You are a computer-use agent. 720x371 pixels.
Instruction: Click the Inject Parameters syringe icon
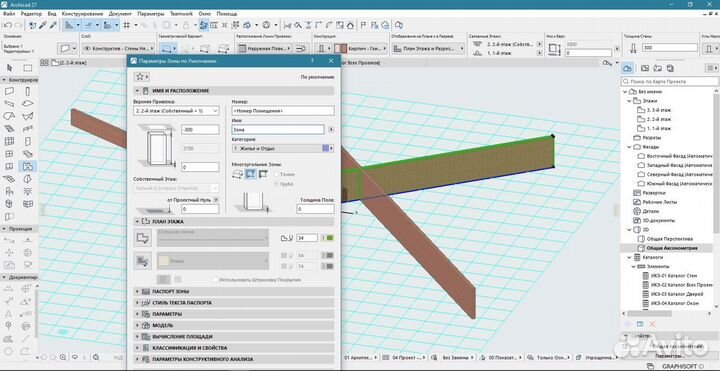tap(53, 25)
